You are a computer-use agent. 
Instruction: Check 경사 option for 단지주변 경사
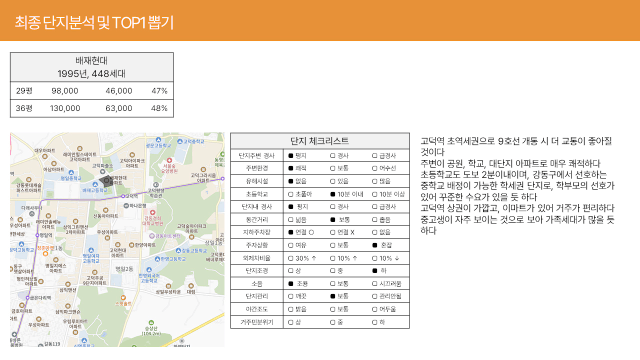333,156
